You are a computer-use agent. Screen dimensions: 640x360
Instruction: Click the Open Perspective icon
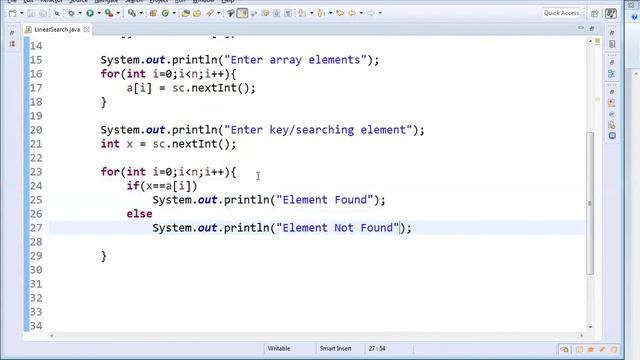click(595, 13)
